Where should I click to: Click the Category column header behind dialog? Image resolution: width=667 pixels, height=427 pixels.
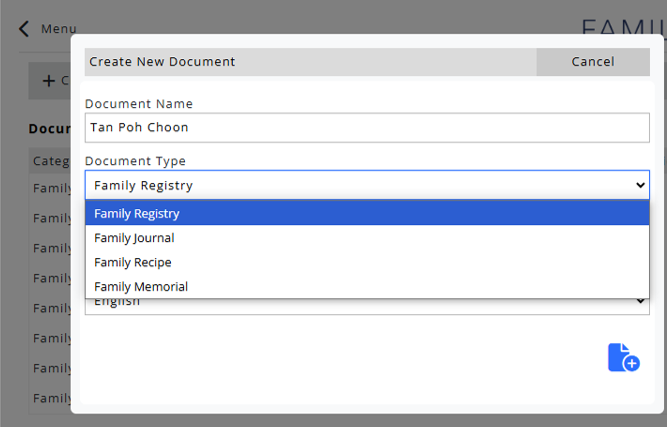(x=50, y=160)
